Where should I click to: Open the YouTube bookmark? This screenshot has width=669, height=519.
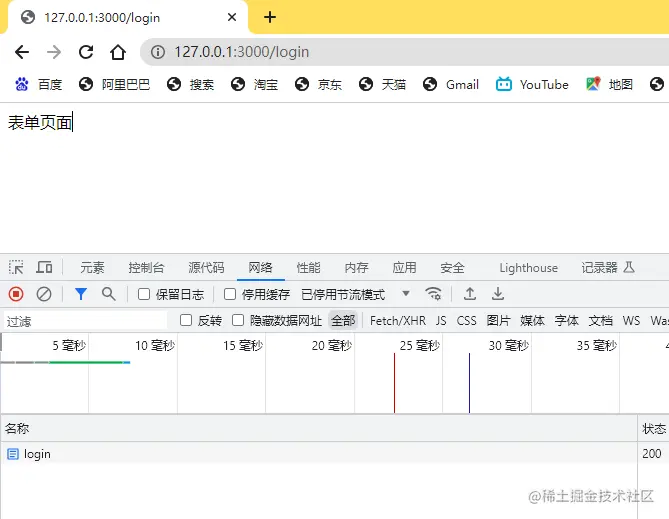pyautogui.click(x=532, y=85)
